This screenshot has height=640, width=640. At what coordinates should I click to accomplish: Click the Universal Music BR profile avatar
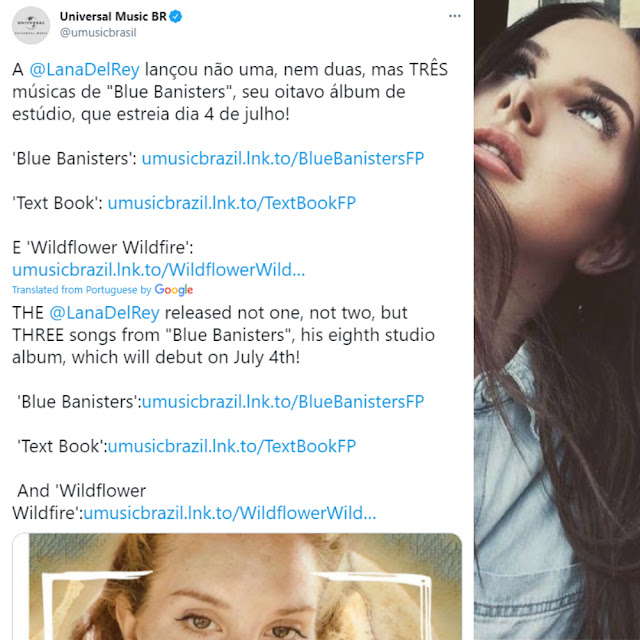pyautogui.click(x=31, y=25)
